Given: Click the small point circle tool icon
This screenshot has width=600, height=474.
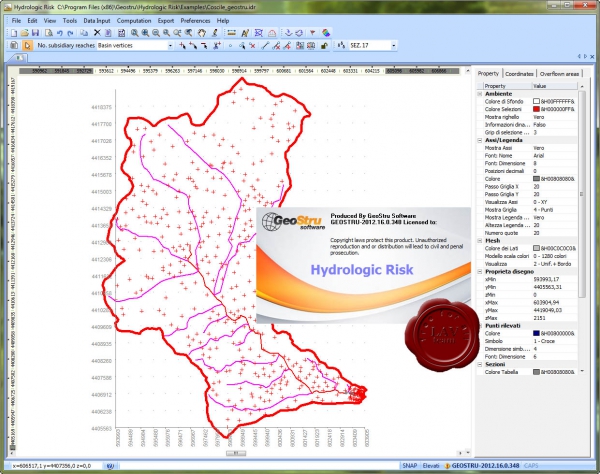Looking at the screenshot, I should point(230,46).
